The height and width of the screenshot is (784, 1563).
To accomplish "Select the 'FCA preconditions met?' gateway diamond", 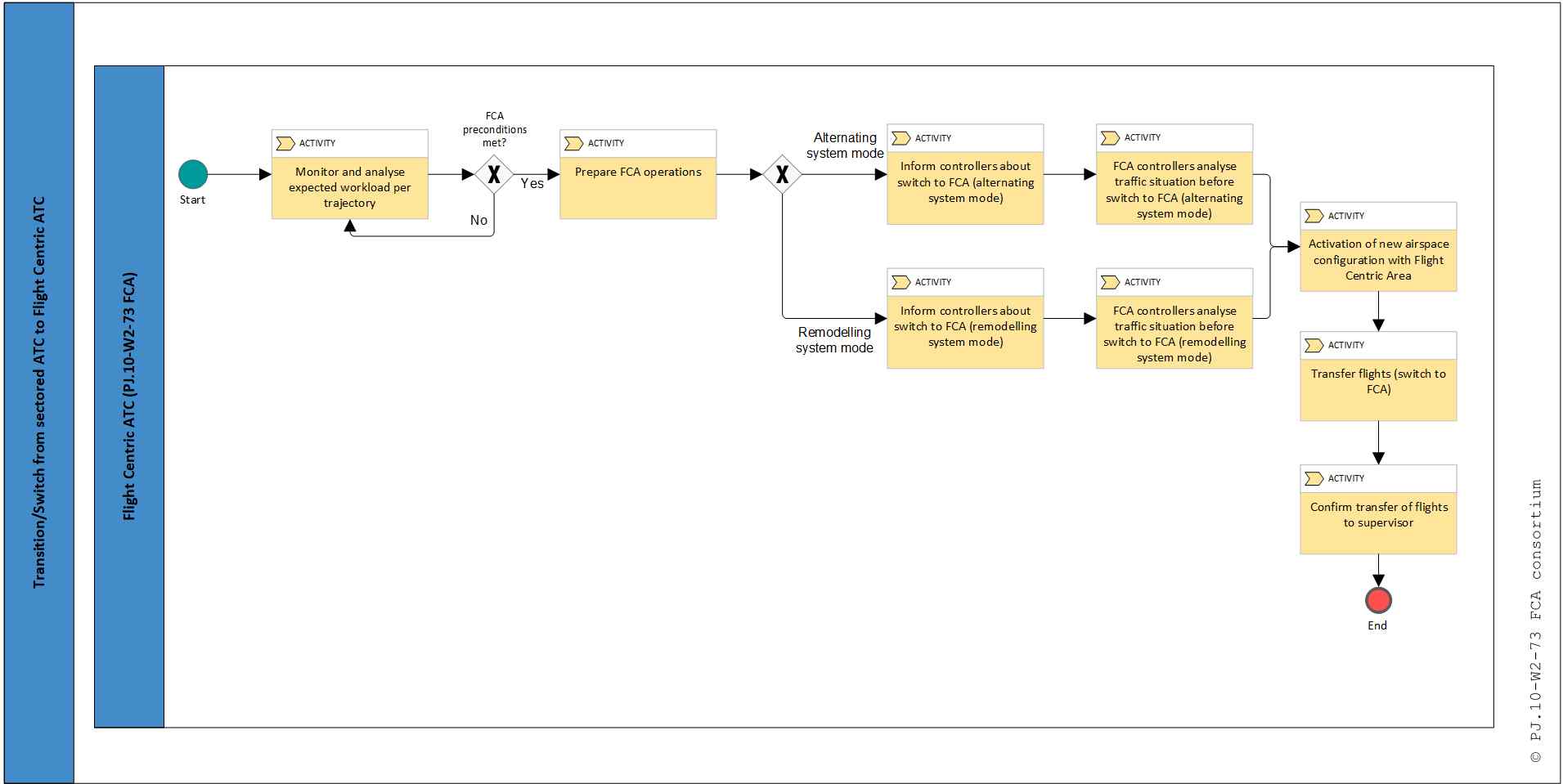I will tap(494, 174).
